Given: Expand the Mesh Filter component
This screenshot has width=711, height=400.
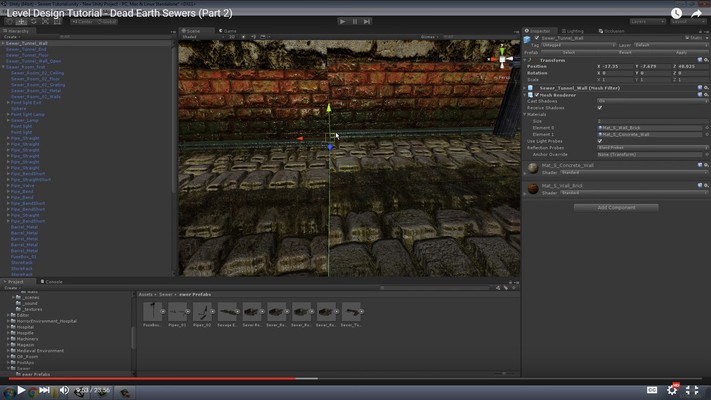Looking at the screenshot, I should click(526, 88).
